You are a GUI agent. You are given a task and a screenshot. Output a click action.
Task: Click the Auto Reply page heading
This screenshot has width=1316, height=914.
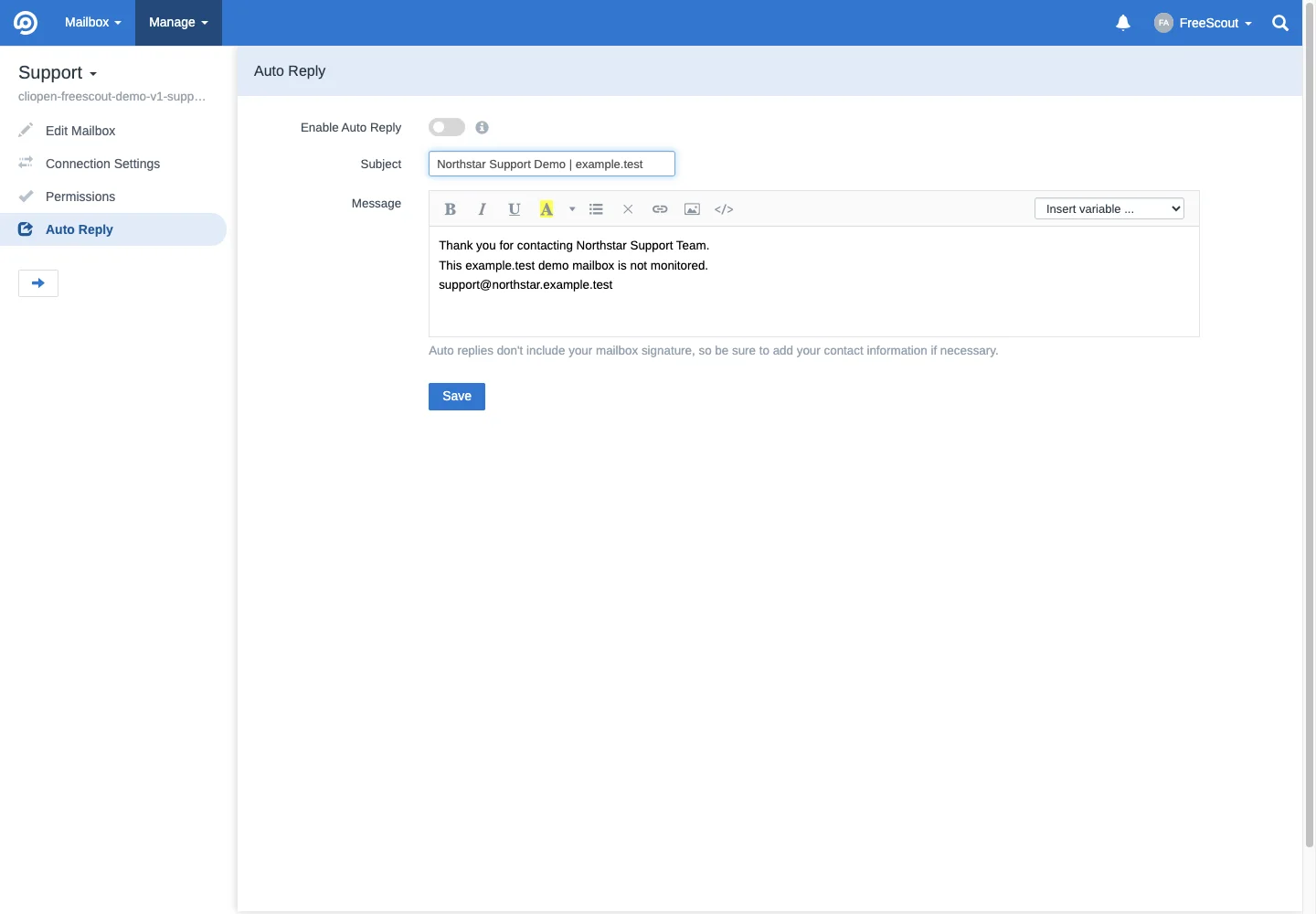[290, 71]
